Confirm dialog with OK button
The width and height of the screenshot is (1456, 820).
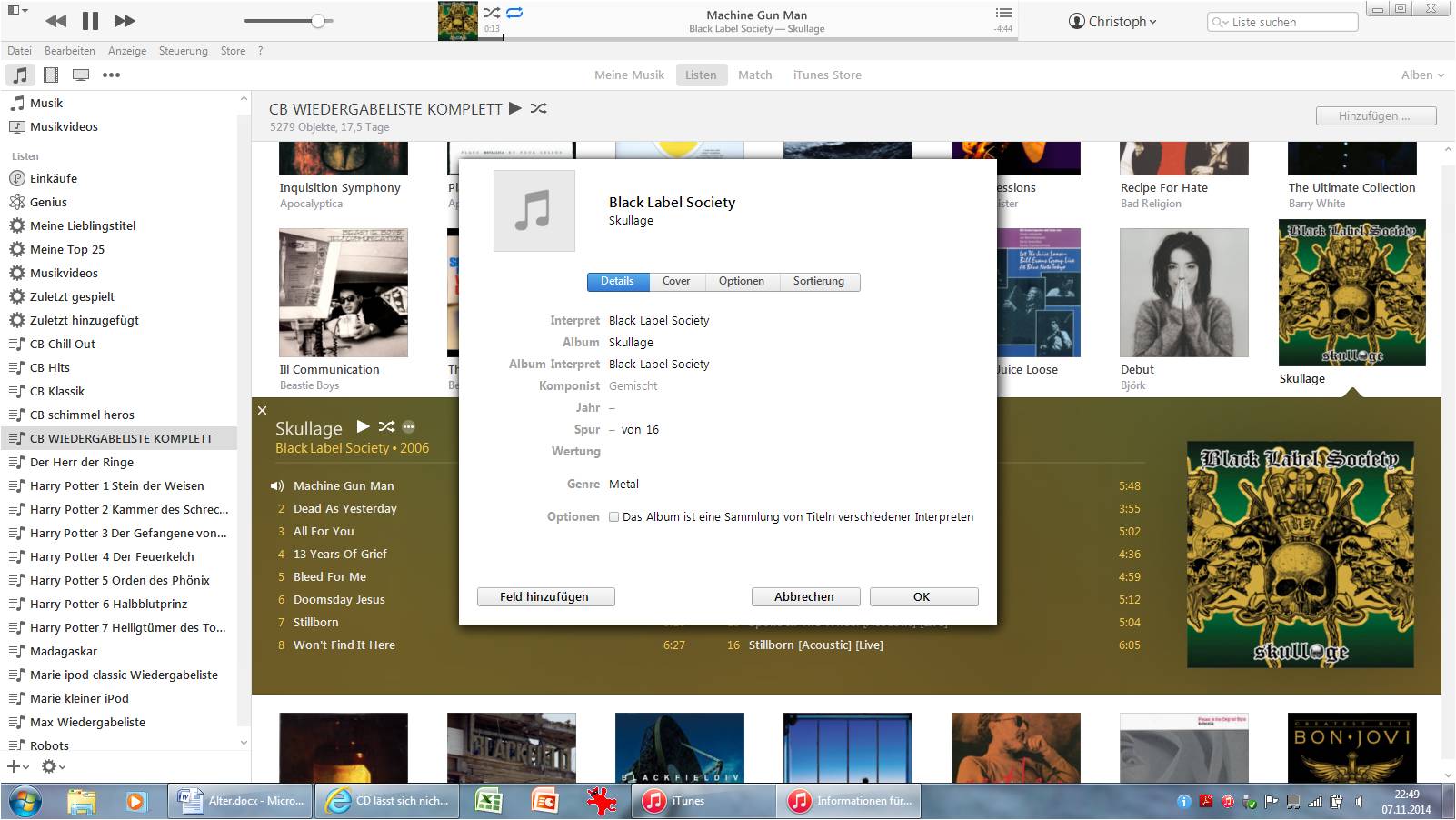point(923,597)
